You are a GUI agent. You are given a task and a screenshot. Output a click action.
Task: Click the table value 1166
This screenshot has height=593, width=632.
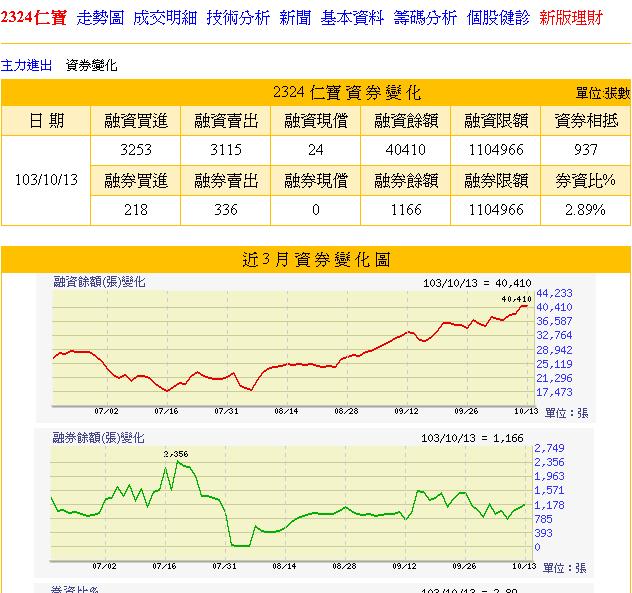[x=406, y=210]
